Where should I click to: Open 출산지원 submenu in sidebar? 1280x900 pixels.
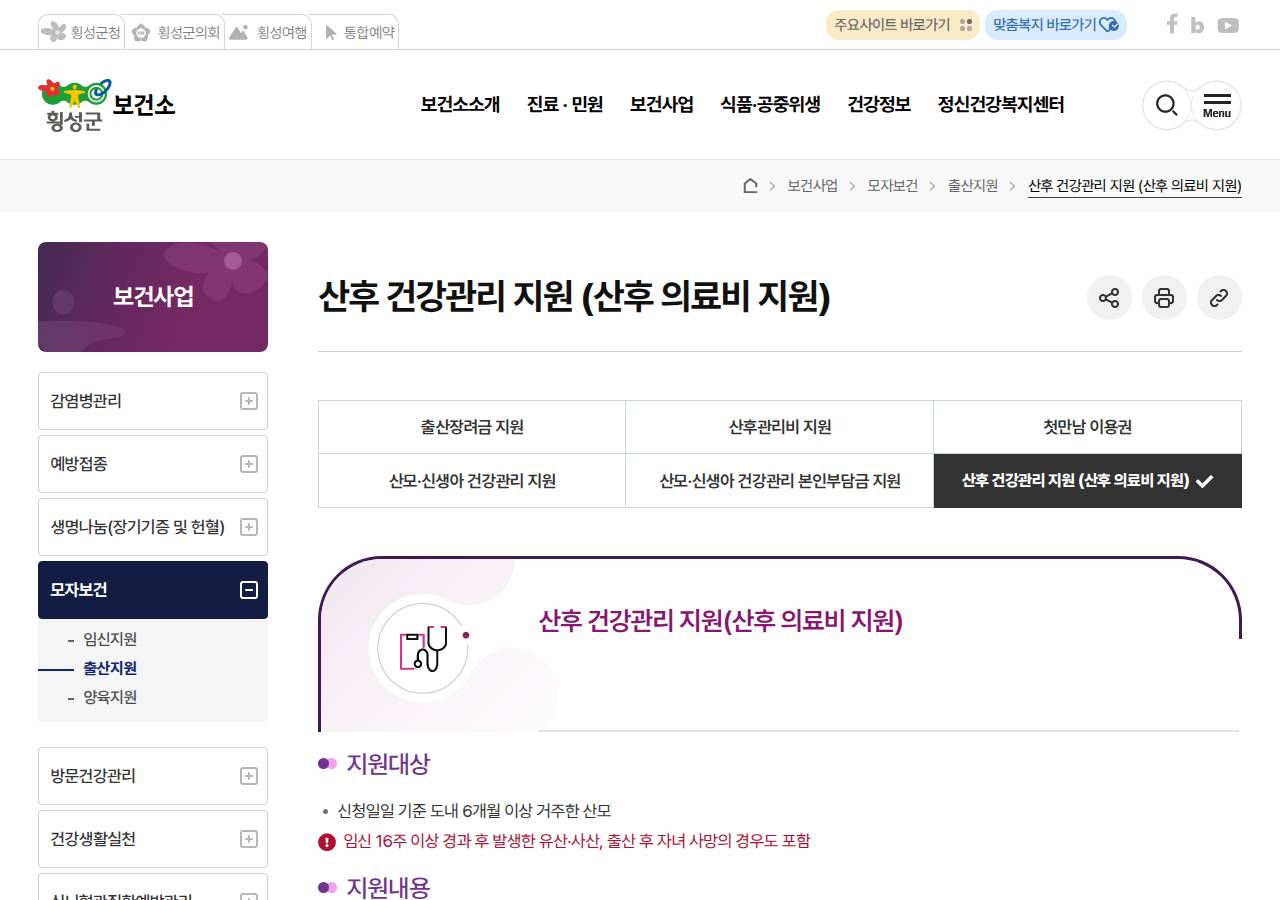[x=110, y=668]
